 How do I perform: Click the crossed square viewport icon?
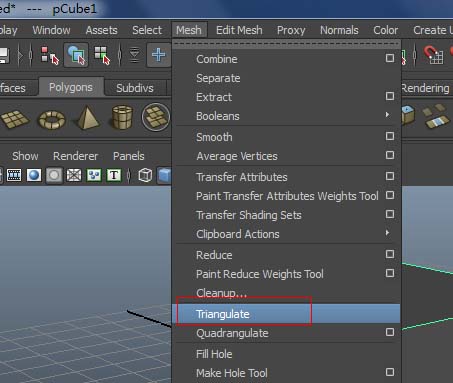pos(74,175)
